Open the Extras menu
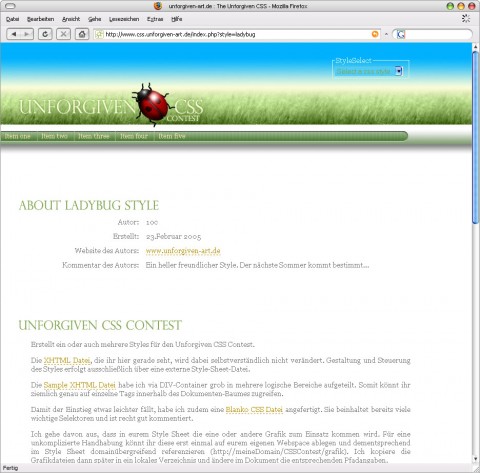 tap(155, 19)
